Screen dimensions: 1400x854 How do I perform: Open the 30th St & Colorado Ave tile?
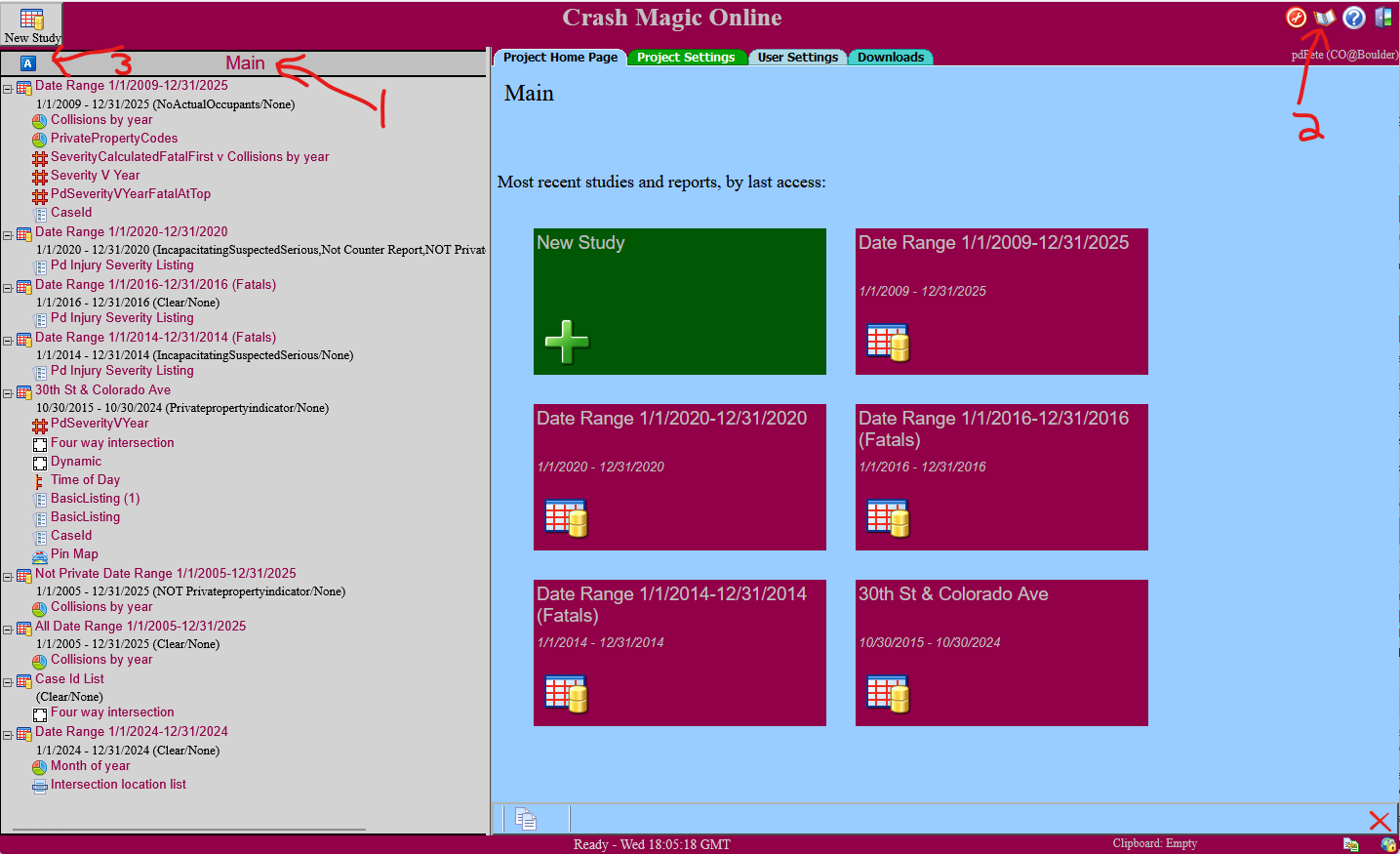[1001, 653]
